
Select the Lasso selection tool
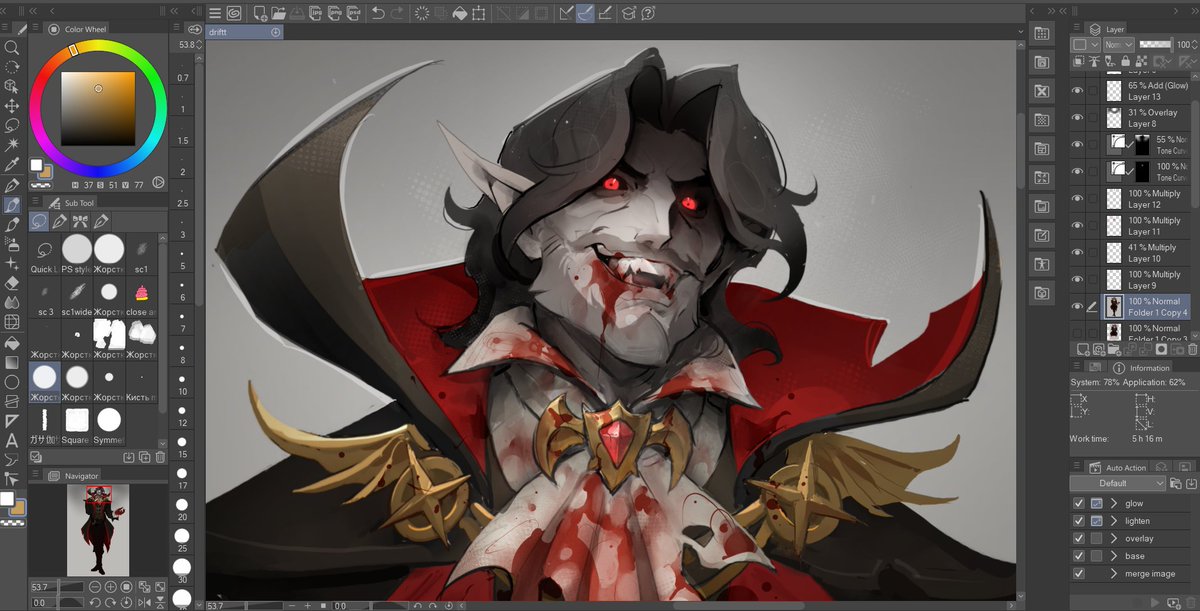pyautogui.click(x=12, y=125)
